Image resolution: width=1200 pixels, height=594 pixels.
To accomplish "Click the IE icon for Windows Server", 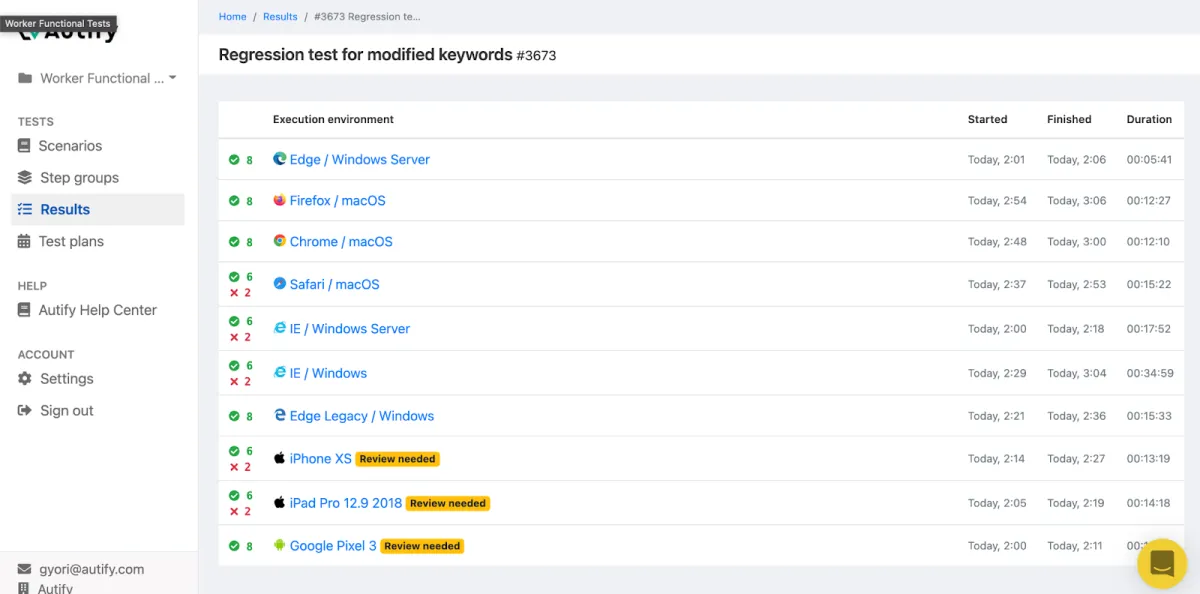I will point(280,328).
